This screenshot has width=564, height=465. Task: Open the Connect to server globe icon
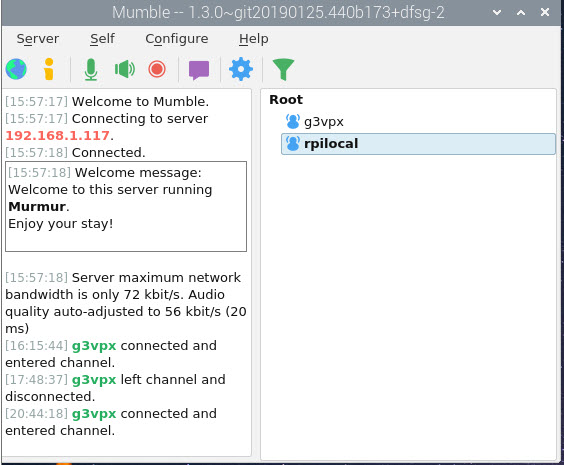16,69
